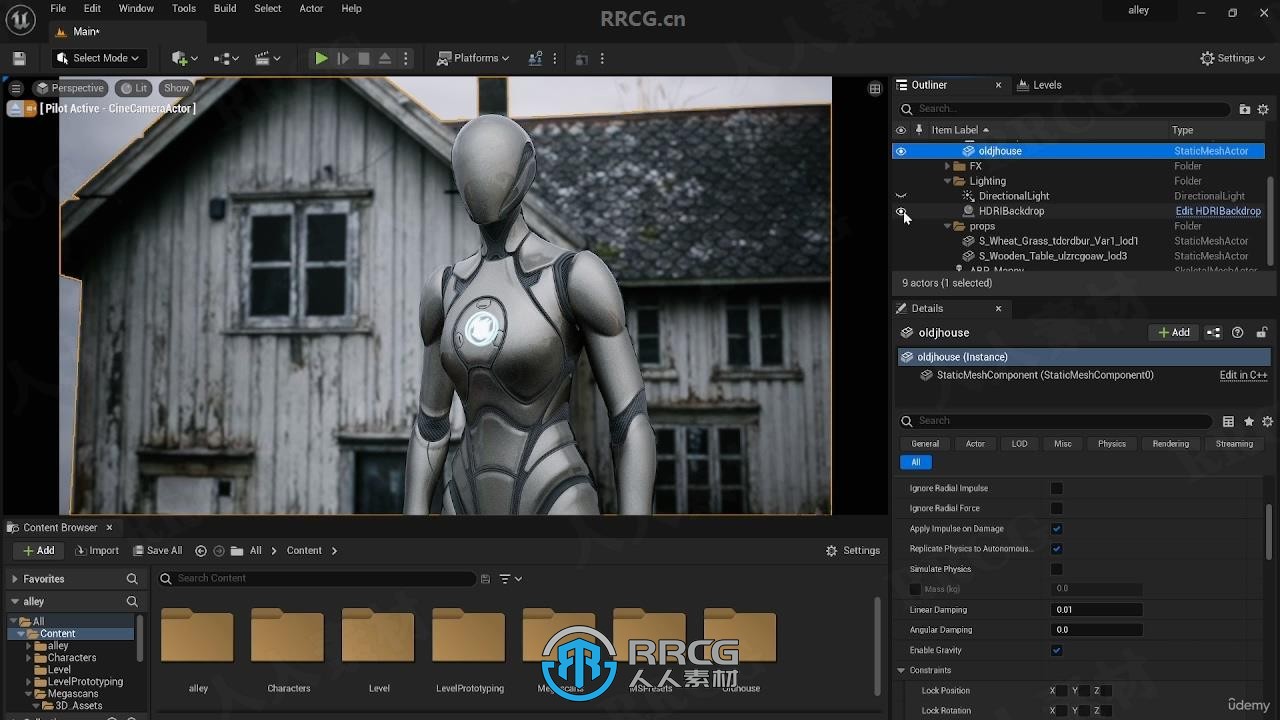
Task: Click the pin column icon in Outliner header
Action: 919,130
